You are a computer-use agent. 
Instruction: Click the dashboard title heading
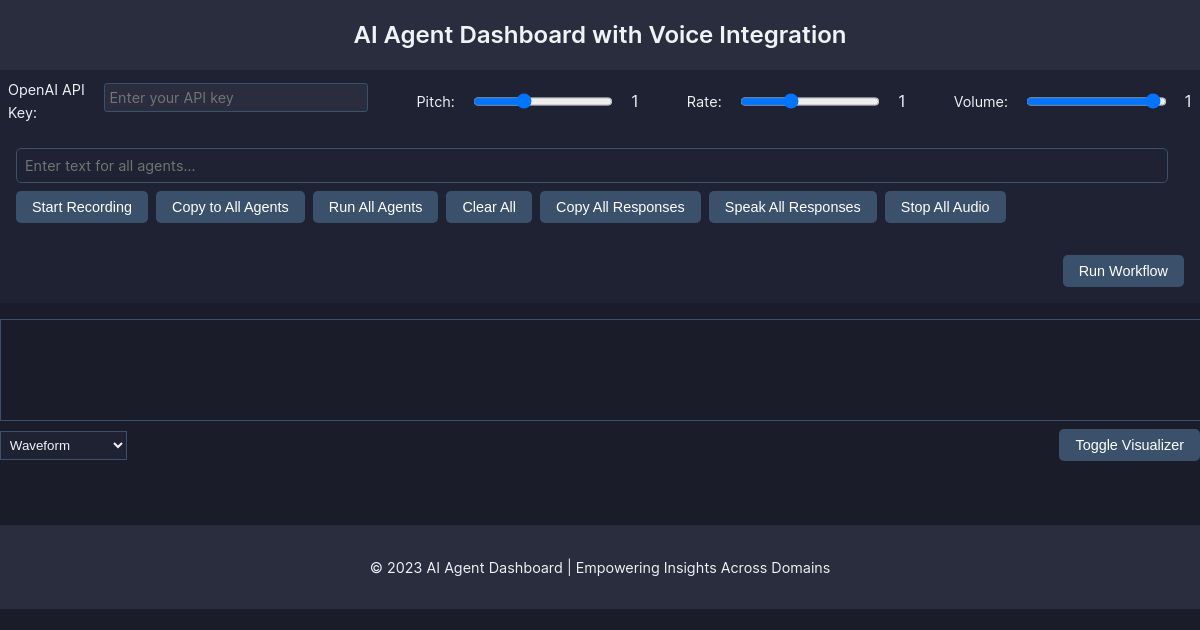pyautogui.click(x=600, y=35)
